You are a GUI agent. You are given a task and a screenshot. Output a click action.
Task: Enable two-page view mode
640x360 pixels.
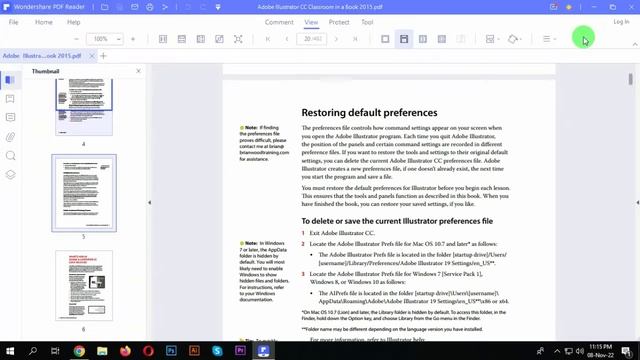tap(423, 39)
